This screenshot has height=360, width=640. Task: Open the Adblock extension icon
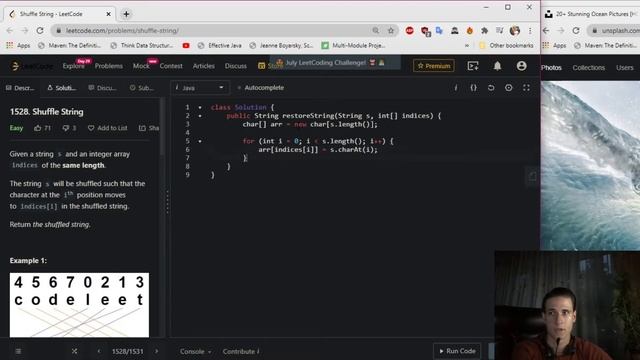pos(409,31)
